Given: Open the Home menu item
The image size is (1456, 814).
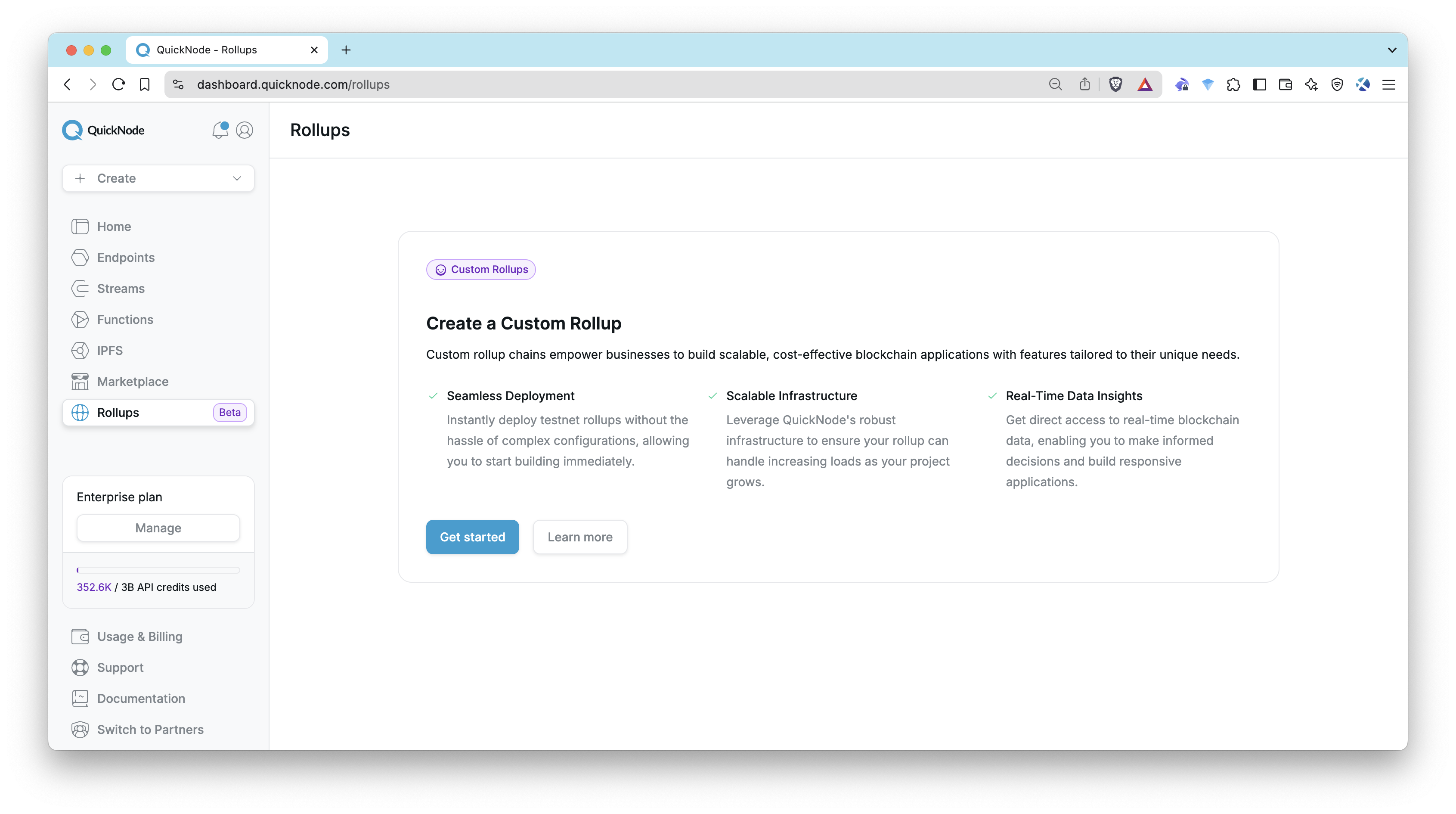Looking at the screenshot, I should 158,227.
